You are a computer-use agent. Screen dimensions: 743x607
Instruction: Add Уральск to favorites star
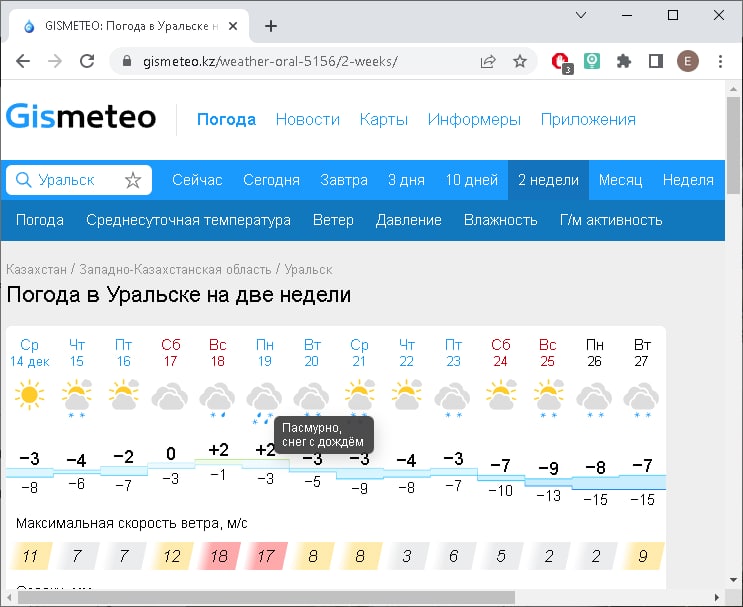click(133, 180)
